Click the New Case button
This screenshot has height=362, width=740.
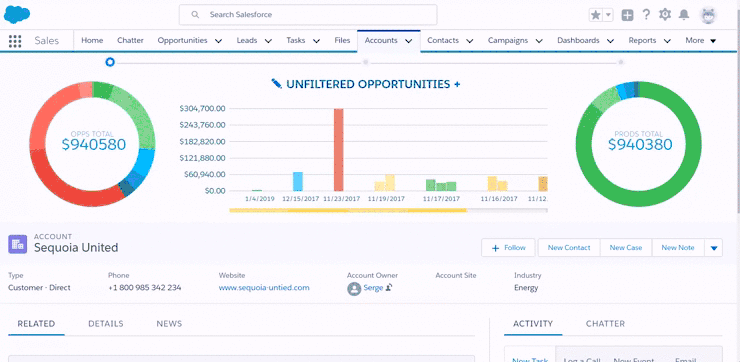pos(626,248)
